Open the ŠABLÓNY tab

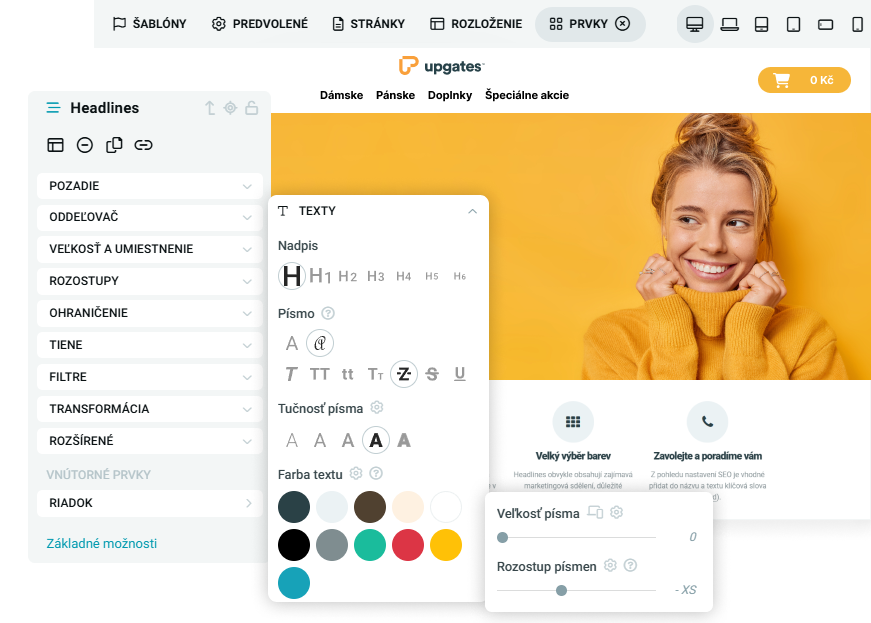click(x=149, y=24)
